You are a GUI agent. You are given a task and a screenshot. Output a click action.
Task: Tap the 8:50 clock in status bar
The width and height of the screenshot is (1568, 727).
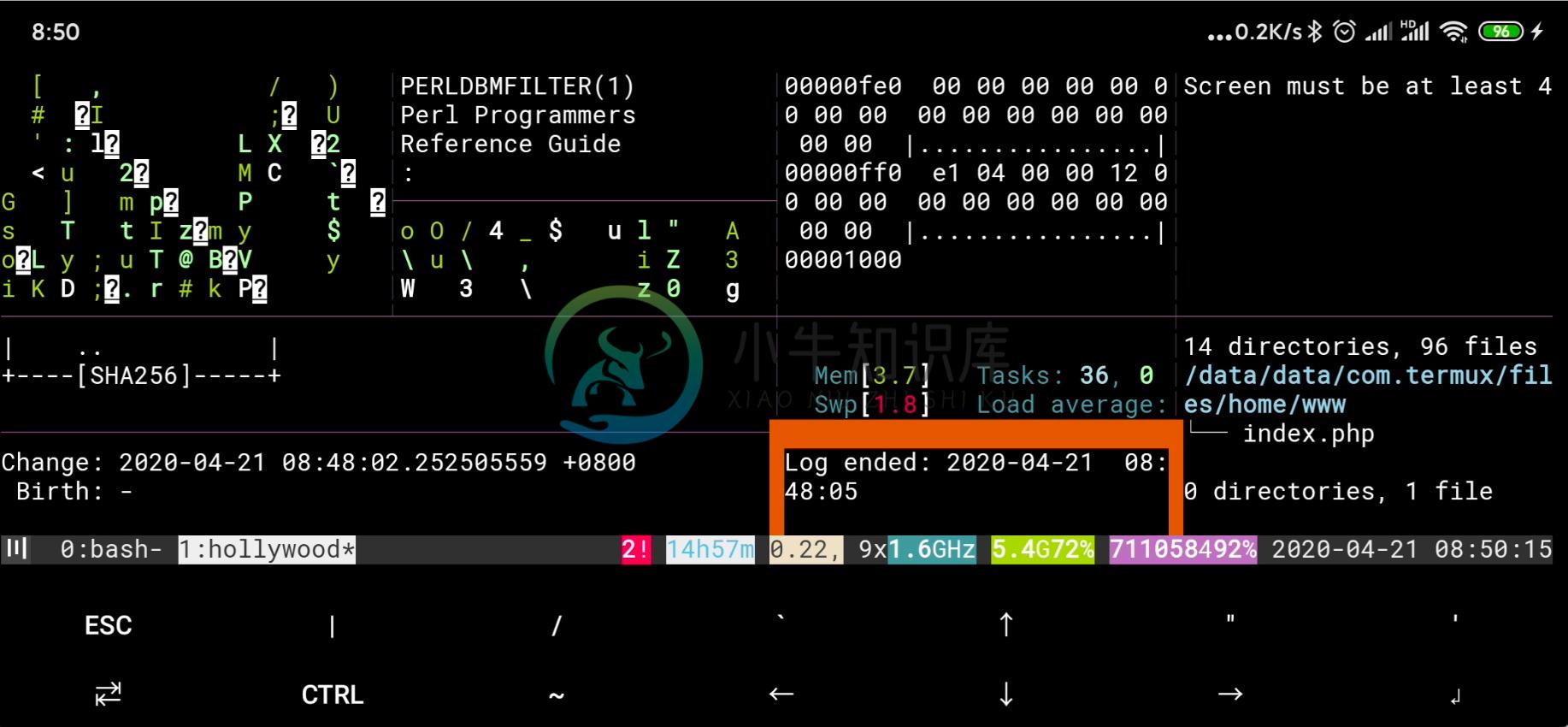[x=56, y=33]
